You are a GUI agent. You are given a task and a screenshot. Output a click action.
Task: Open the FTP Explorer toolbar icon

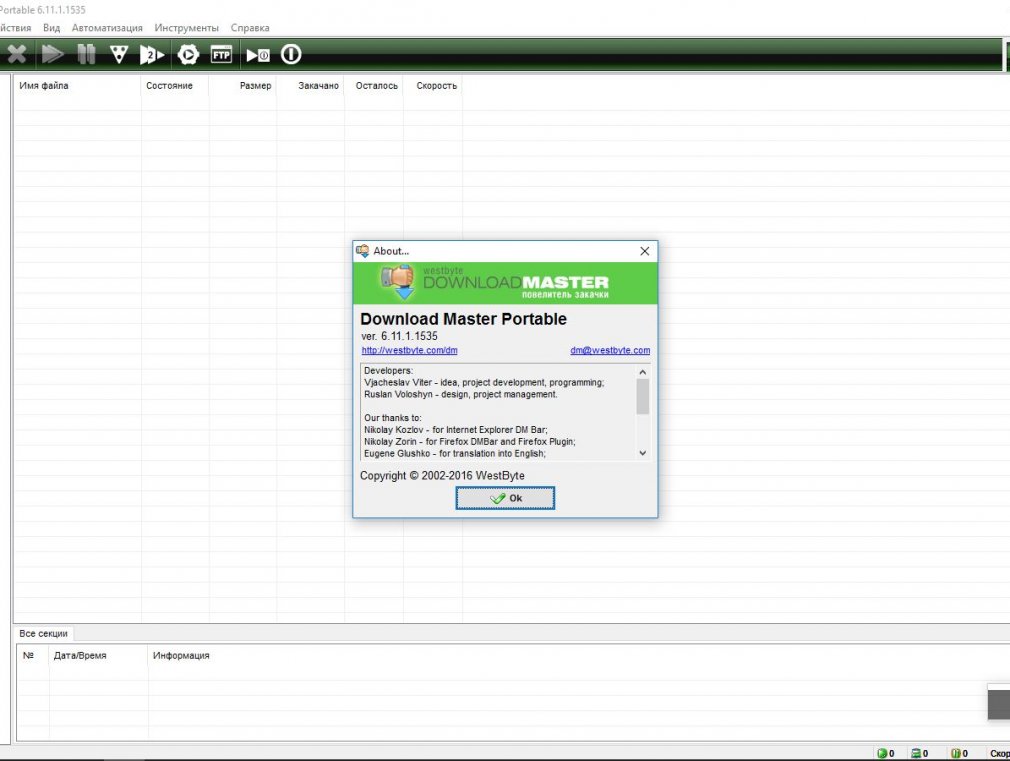pyautogui.click(x=221, y=55)
